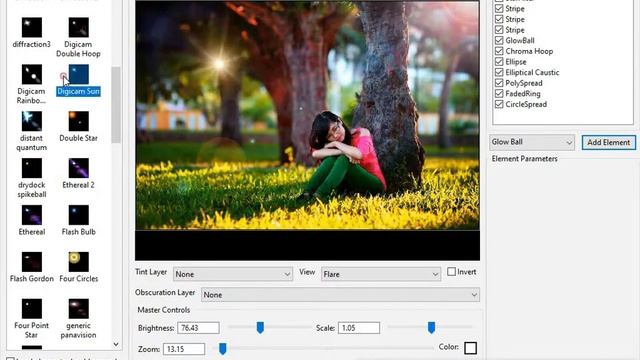Disable the GlowBall element checkbox
This screenshot has width=640, height=360.
499,40
